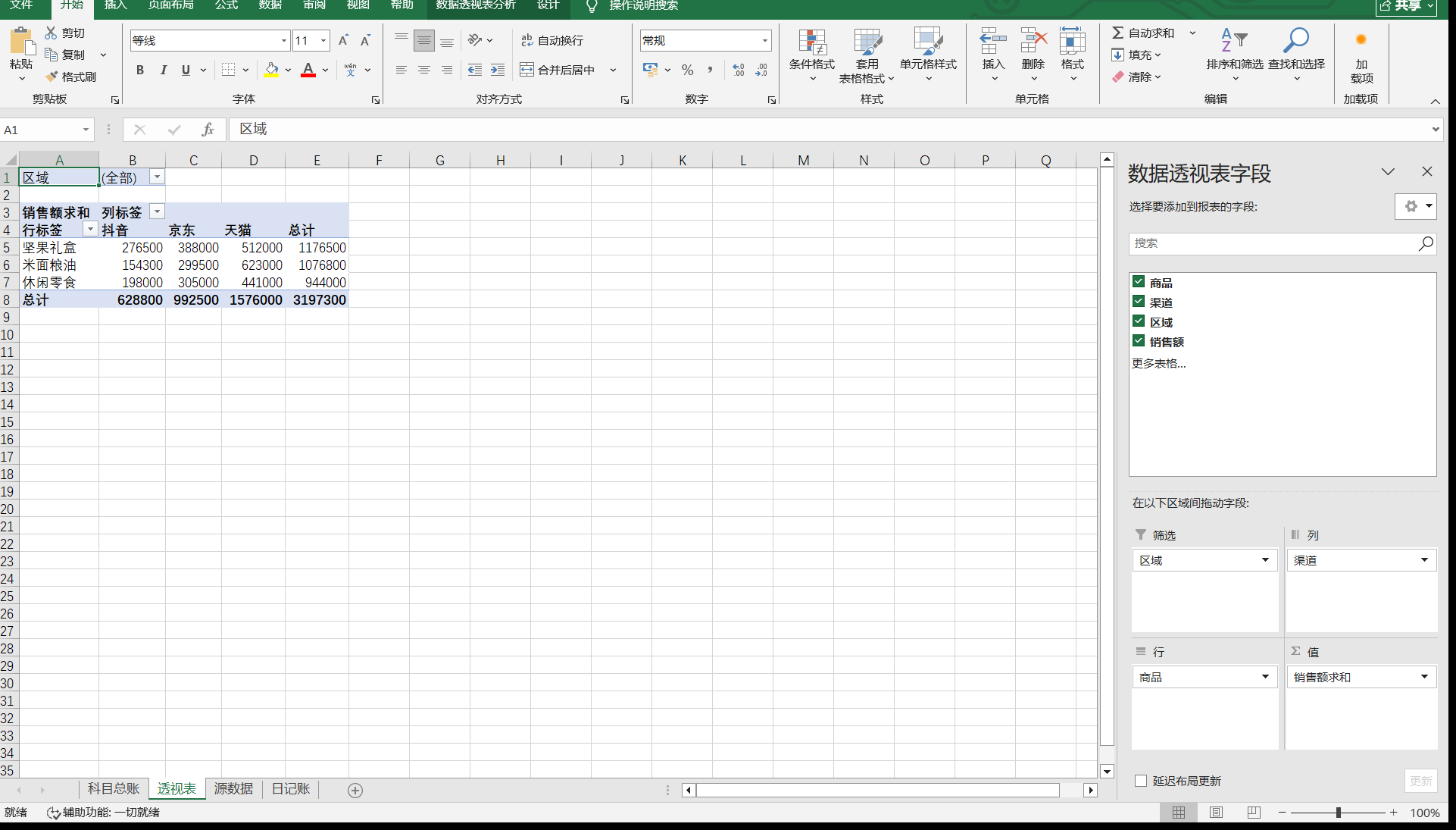The image size is (1456, 830).
Task: Switch to Page Break Preview in status bar
Action: click(1254, 813)
